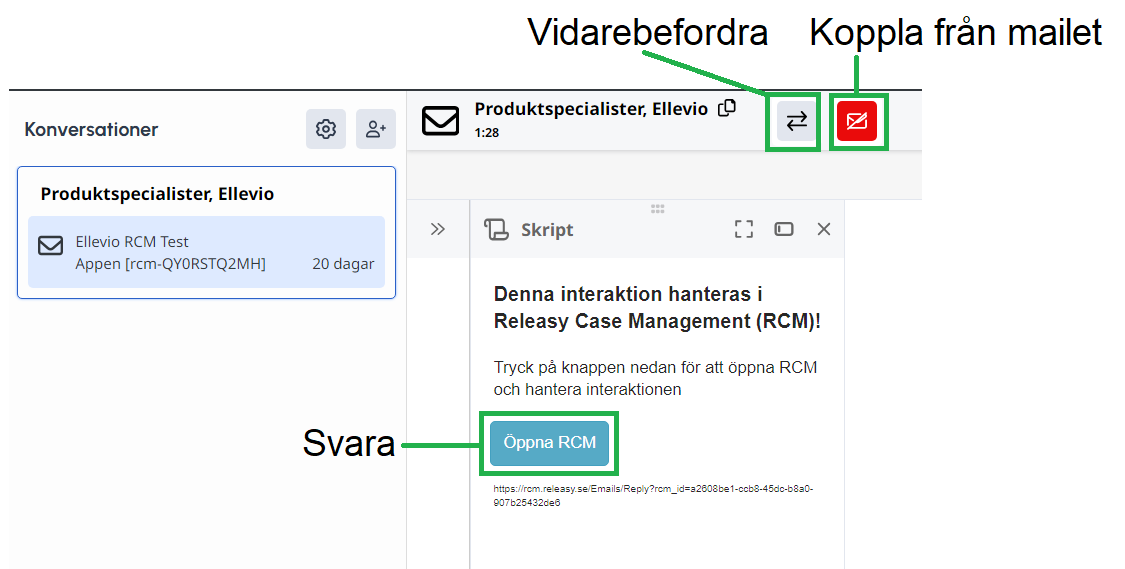The height and width of the screenshot is (569, 1125).
Task: Click the Skript scroll icon
Action: [x=496, y=230]
